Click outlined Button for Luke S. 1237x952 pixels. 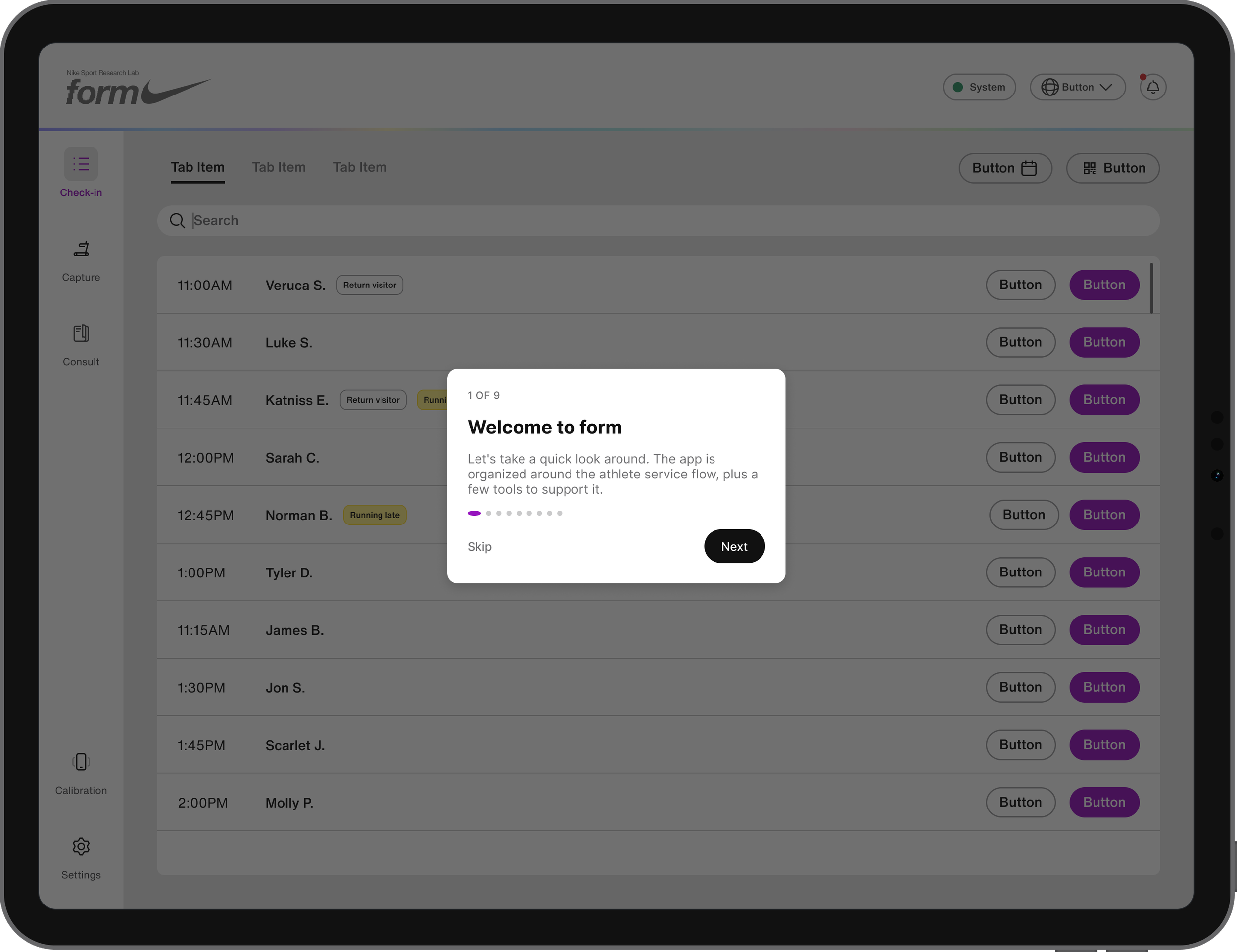click(1020, 342)
